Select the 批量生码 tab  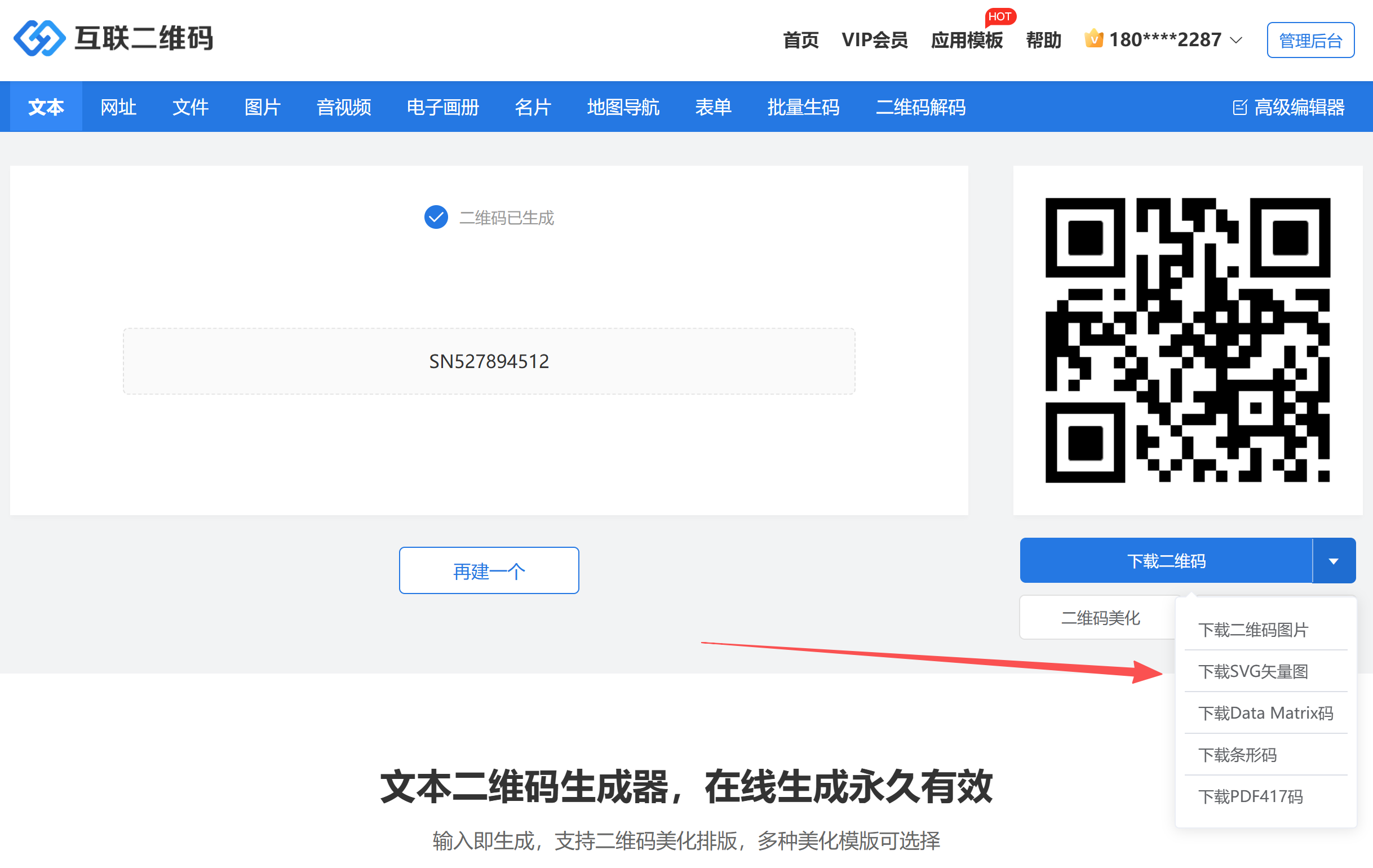(803, 107)
